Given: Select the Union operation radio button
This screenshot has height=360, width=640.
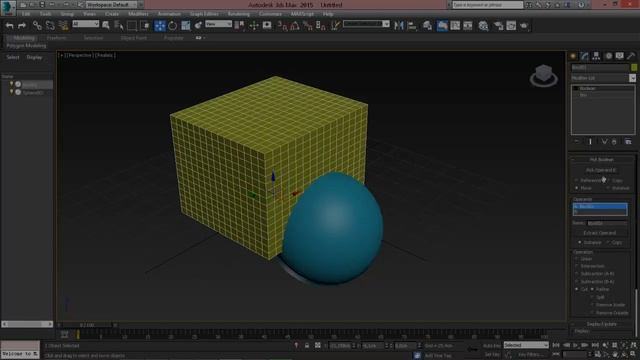Looking at the screenshot, I should pos(577,259).
